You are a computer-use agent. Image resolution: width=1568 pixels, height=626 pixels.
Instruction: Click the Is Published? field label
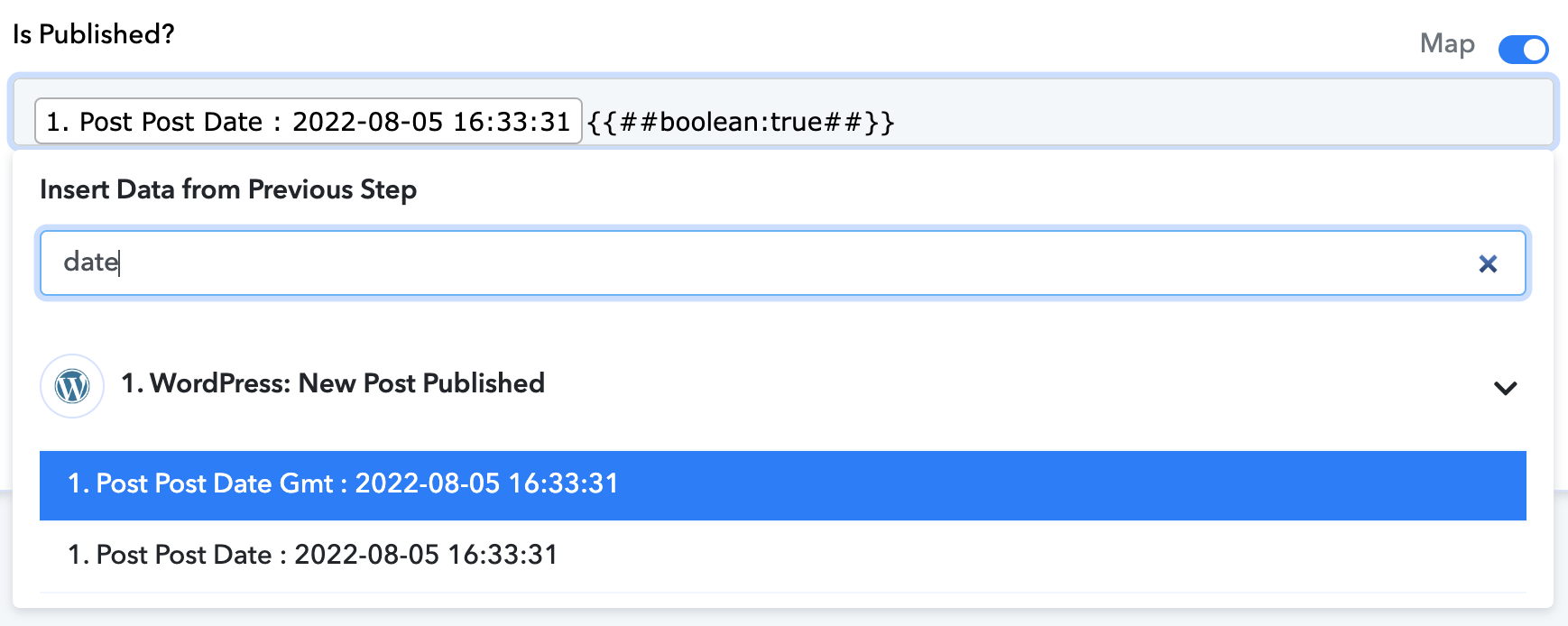pyautogui.click(x=94, y=34)
